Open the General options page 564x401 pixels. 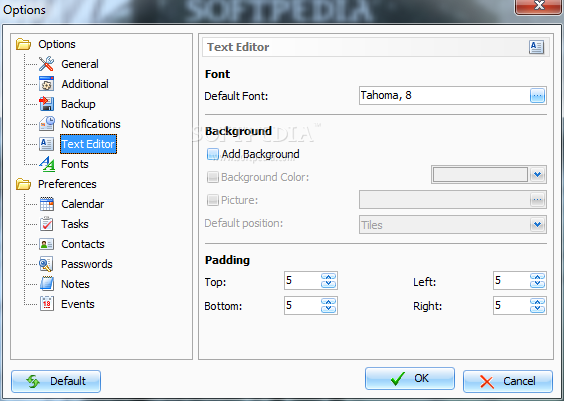pos(79,64)
